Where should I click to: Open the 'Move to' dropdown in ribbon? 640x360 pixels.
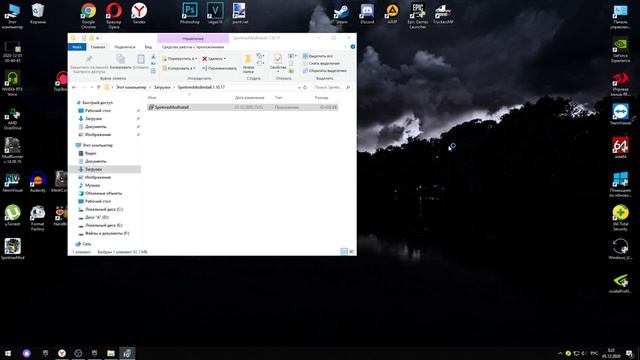(x=180, y=59)
